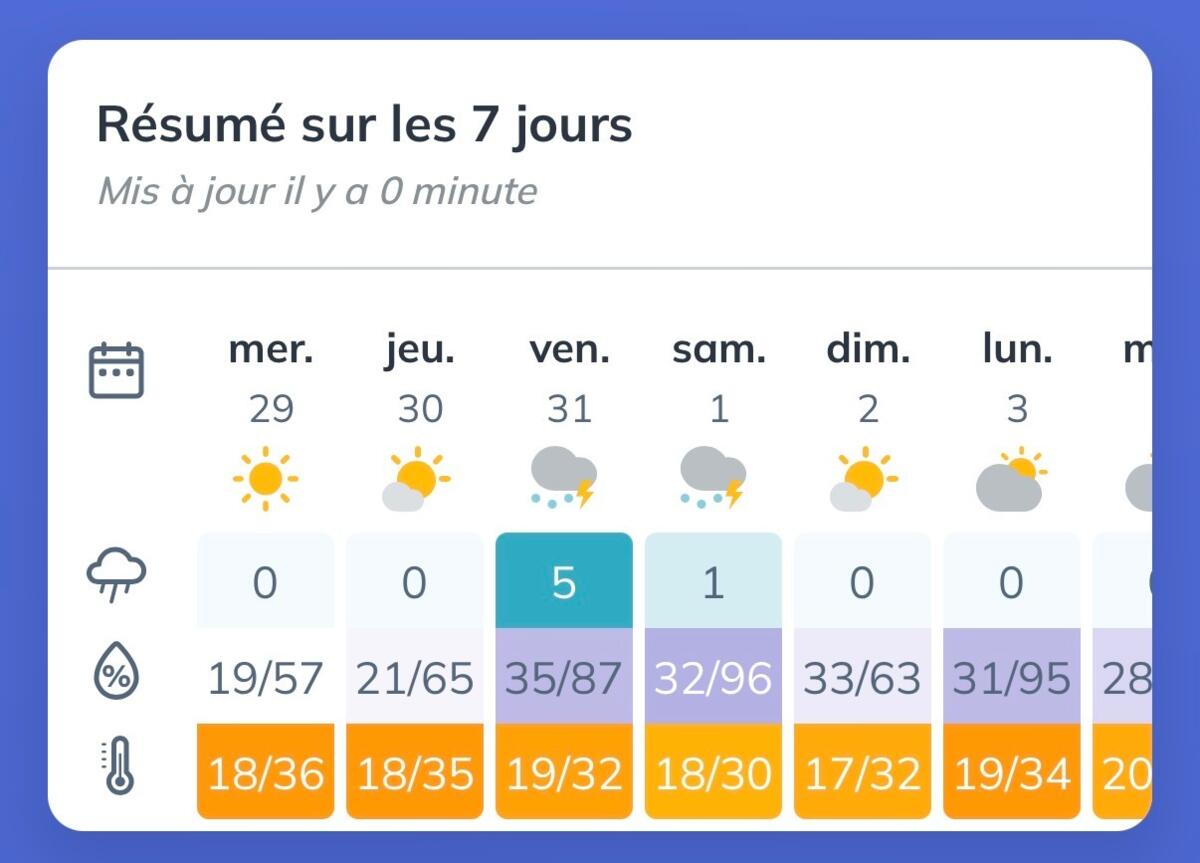Viewport: 1200px width, 863px height.
Task: Click the sunny weather icon for mer. 29
Action: pyautogui.click(x=265, y=480)
